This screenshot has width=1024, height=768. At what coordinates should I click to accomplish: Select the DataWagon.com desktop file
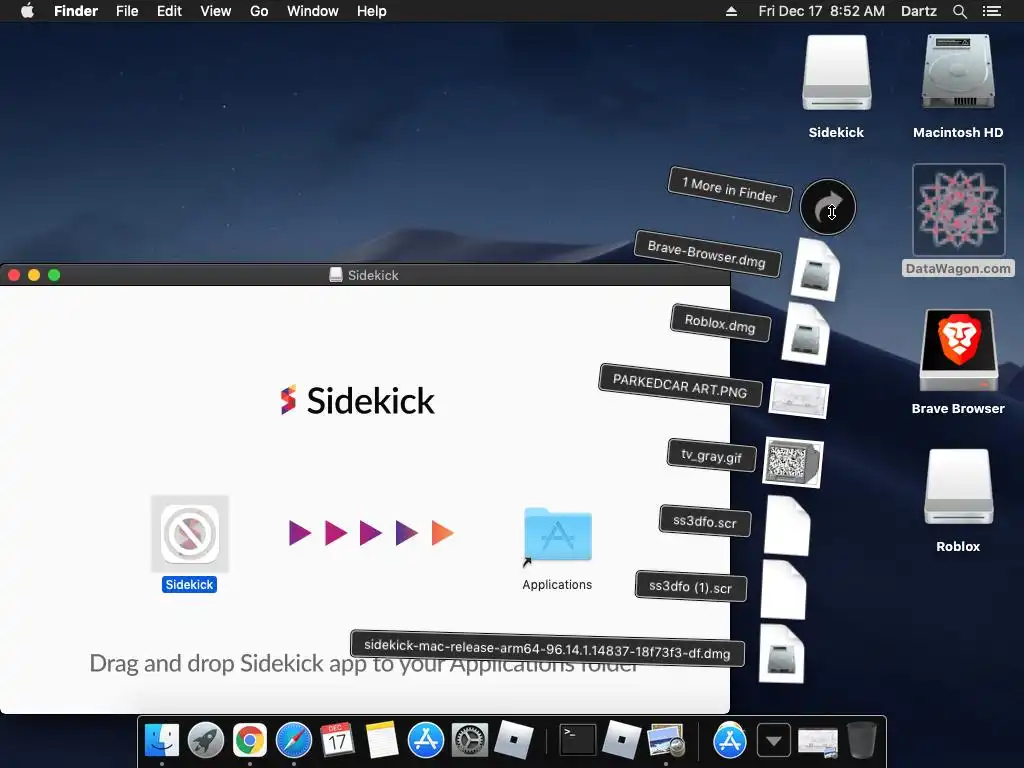(x=958, y=210)
